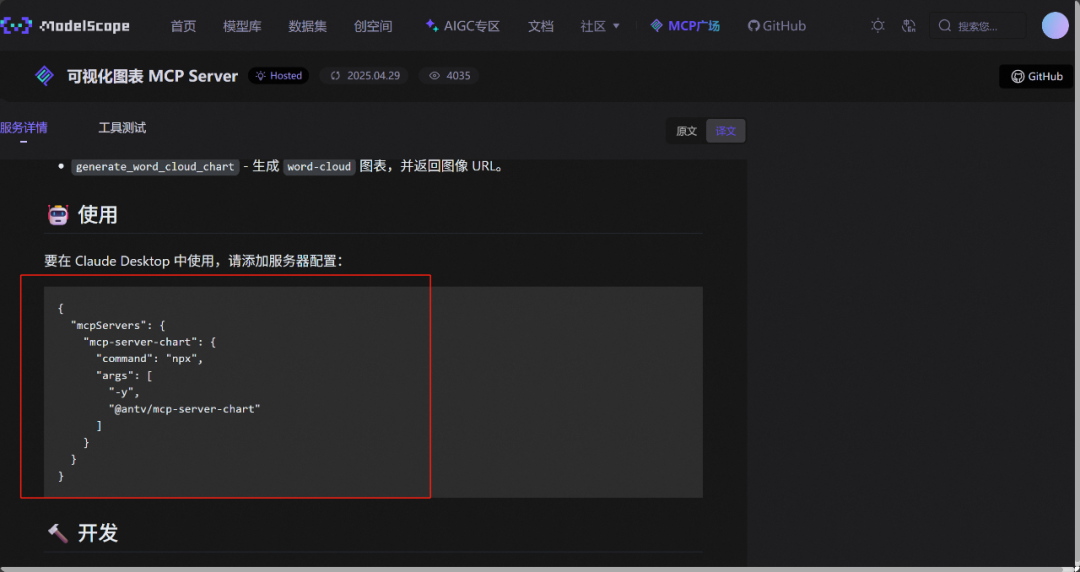Click the eye icon beside 4035 views
1080x572 pixels.
click(x=434, y=76)
